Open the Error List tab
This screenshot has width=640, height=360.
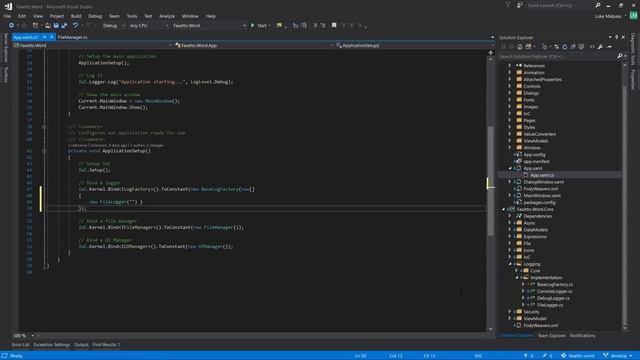tap(20, 345)
